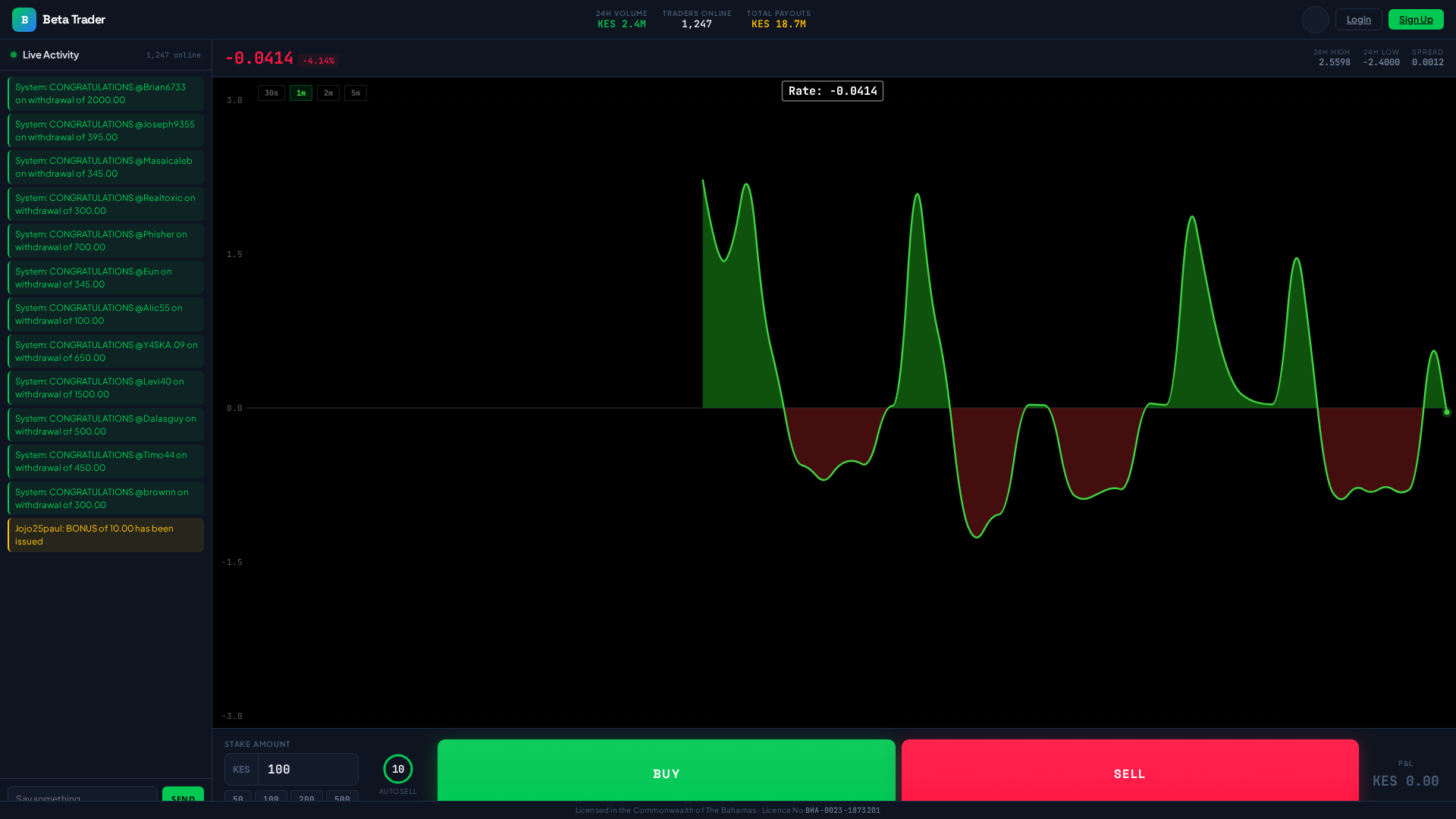
Task: Click the Beta Trader "B" logo icon
Action: [24, 20]
